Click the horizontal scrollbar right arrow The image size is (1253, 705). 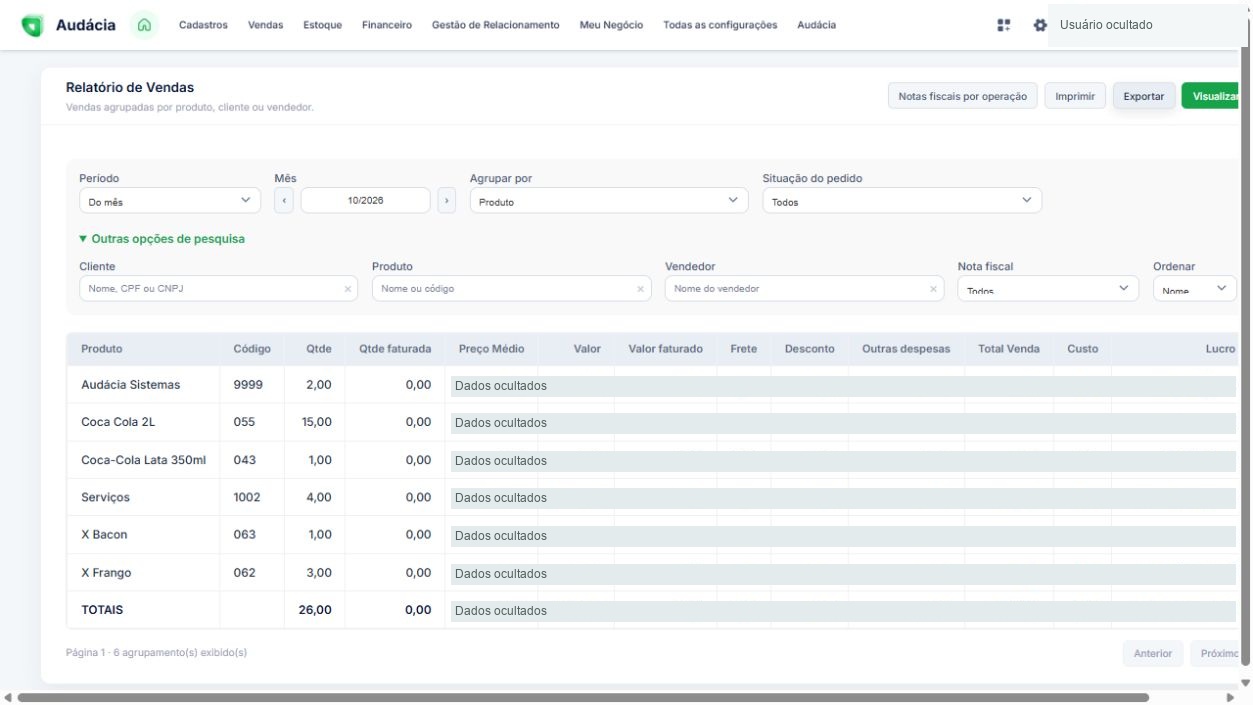coord(1230,697)
